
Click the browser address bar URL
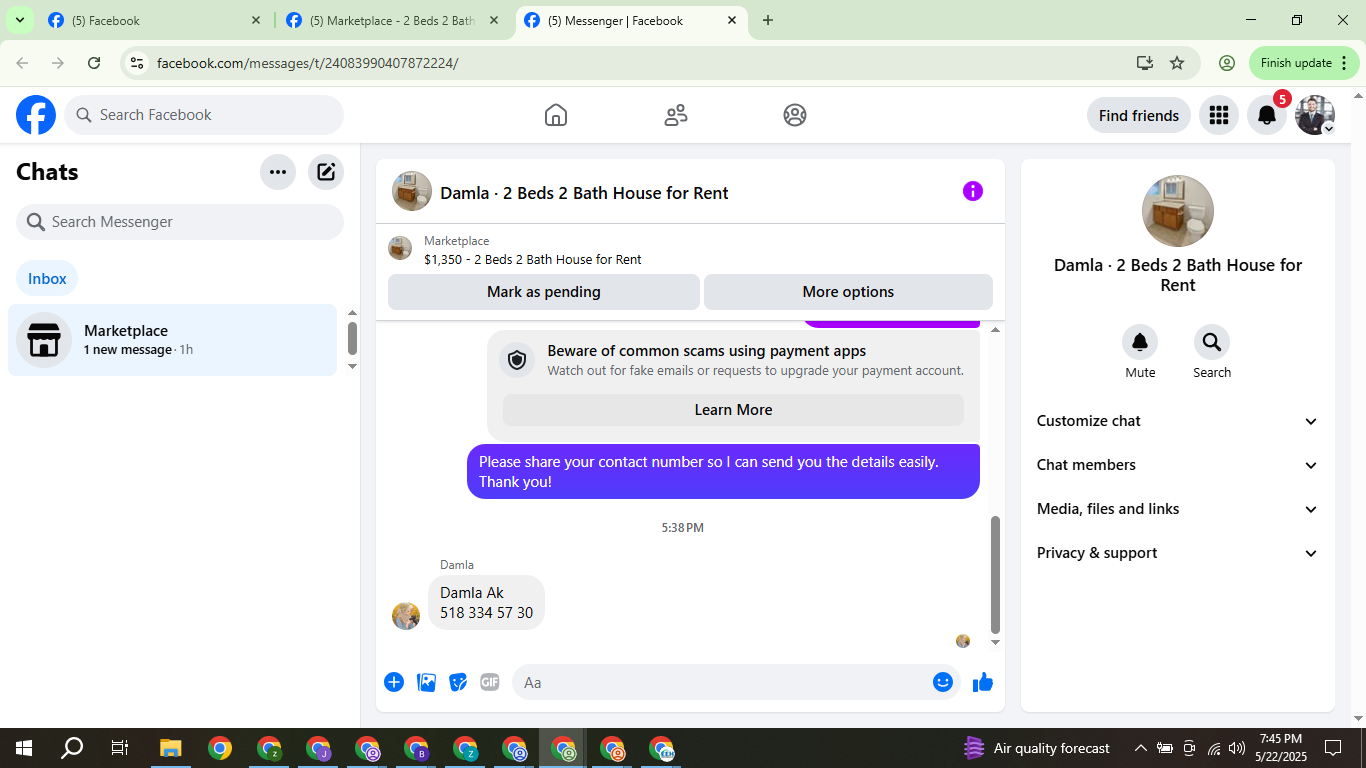[308, 63]
